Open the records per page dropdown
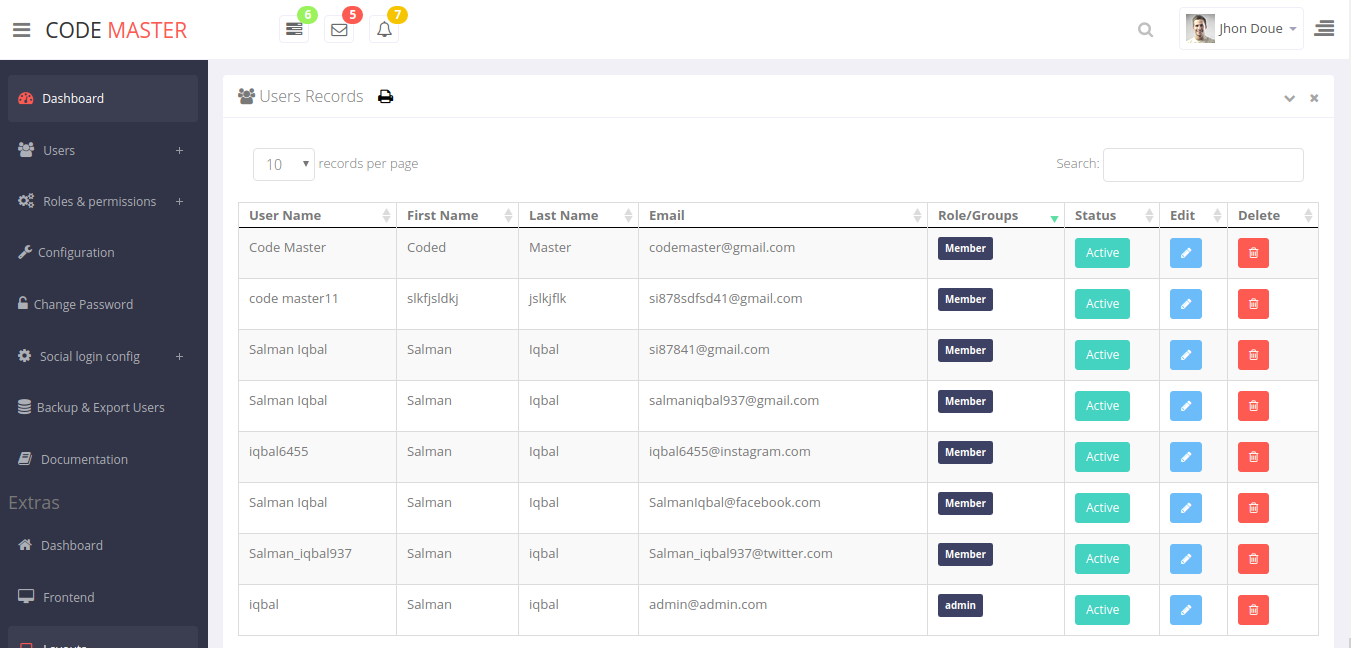 284,165
